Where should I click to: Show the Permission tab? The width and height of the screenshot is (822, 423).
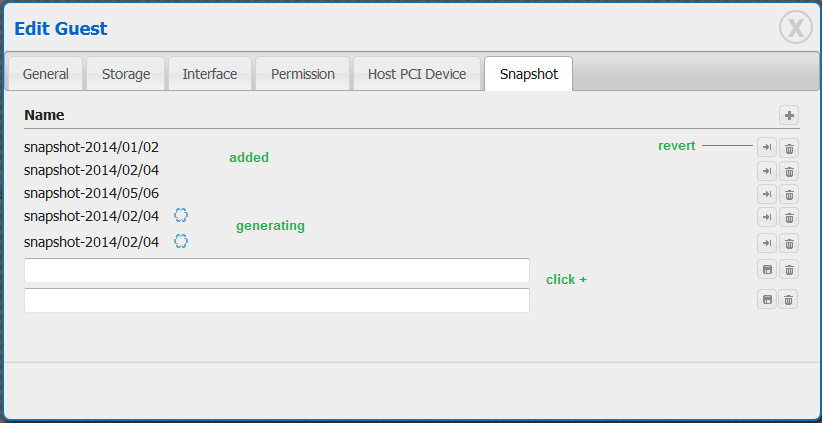pyautogui.click(x=303, y=74)
